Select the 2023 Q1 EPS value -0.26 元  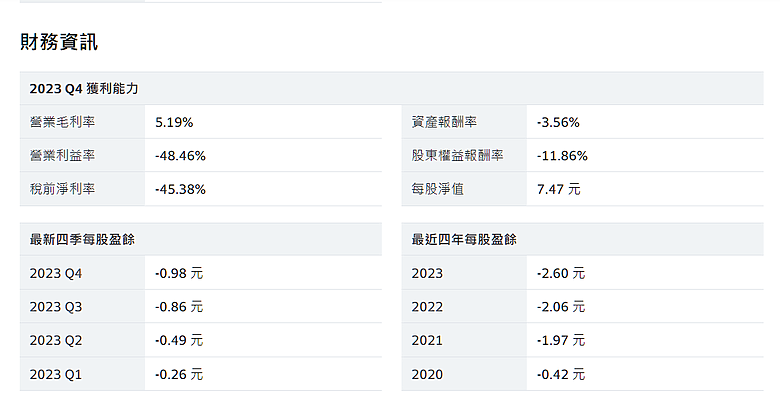click(179, 375)
